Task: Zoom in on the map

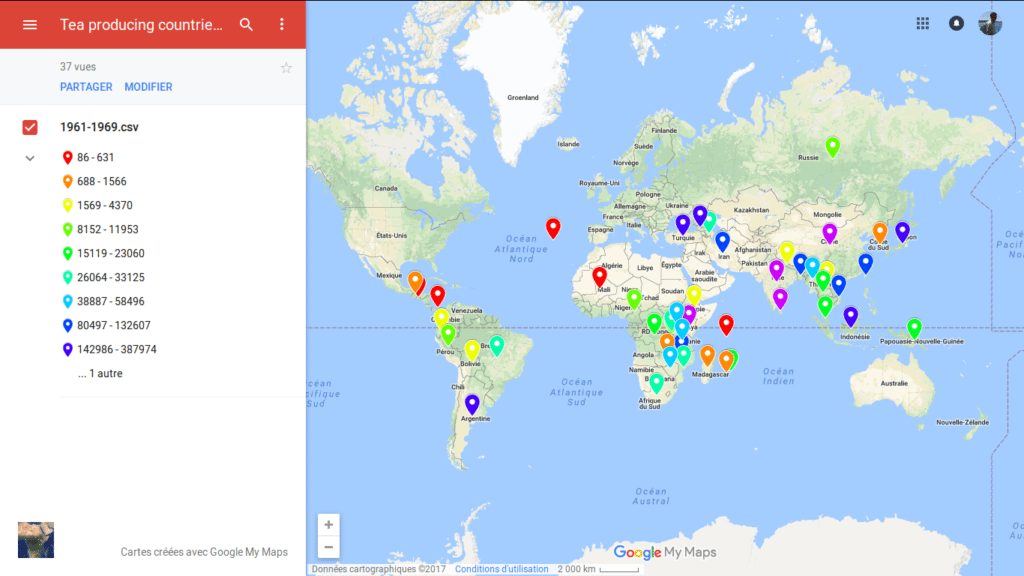Action: click(x=328, y=524)
